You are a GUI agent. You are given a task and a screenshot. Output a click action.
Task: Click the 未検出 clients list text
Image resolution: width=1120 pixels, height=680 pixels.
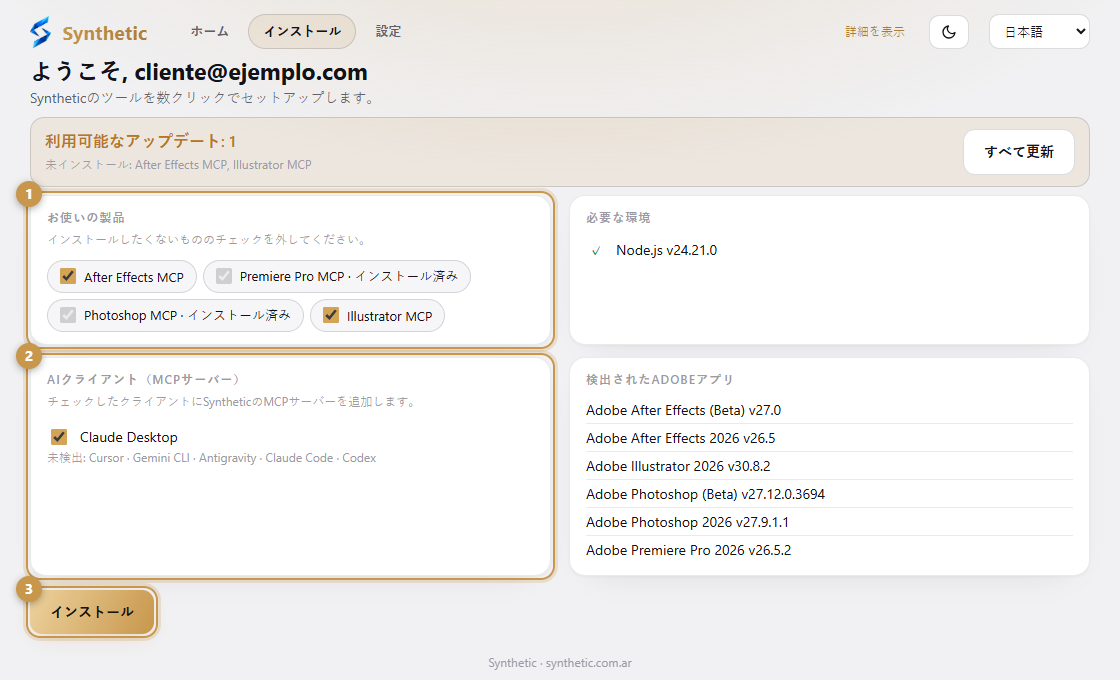coord(211,458)
